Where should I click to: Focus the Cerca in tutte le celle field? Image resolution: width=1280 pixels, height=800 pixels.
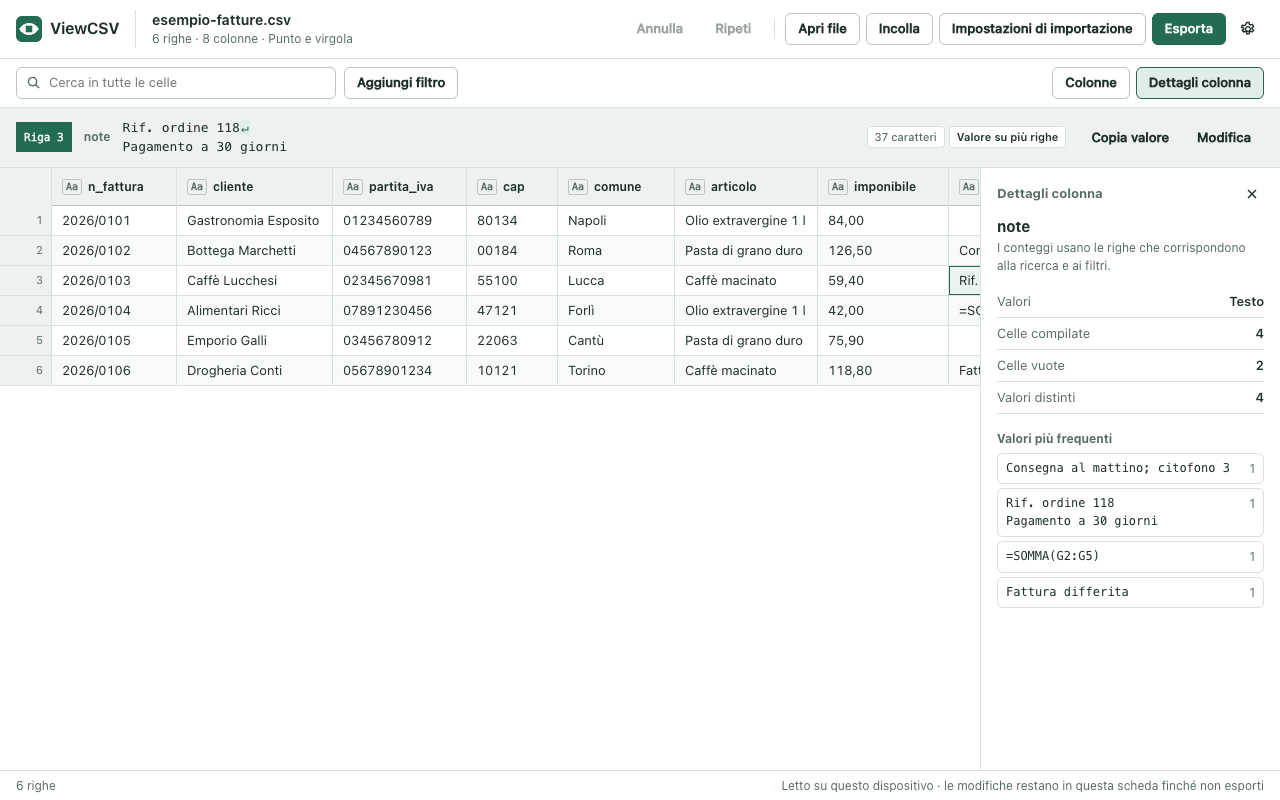pyautogui.click(x=176, y=83)
